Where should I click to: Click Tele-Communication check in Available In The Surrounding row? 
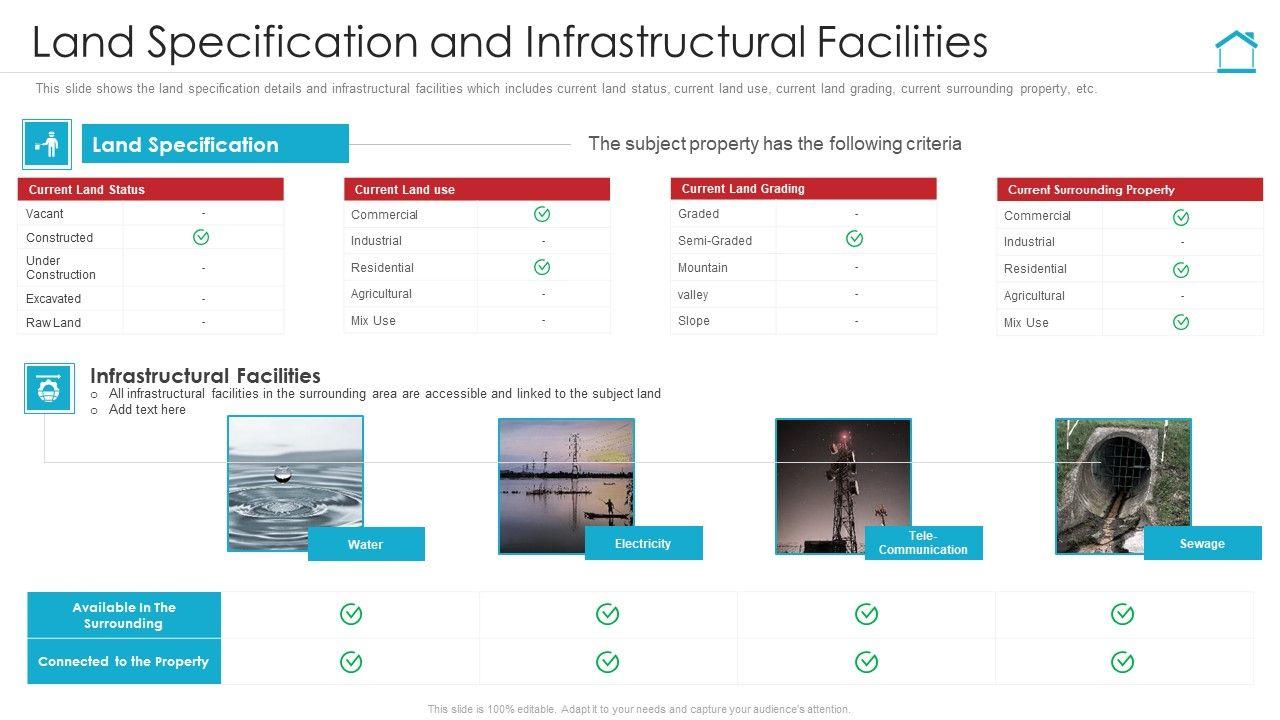click(867, 614)
